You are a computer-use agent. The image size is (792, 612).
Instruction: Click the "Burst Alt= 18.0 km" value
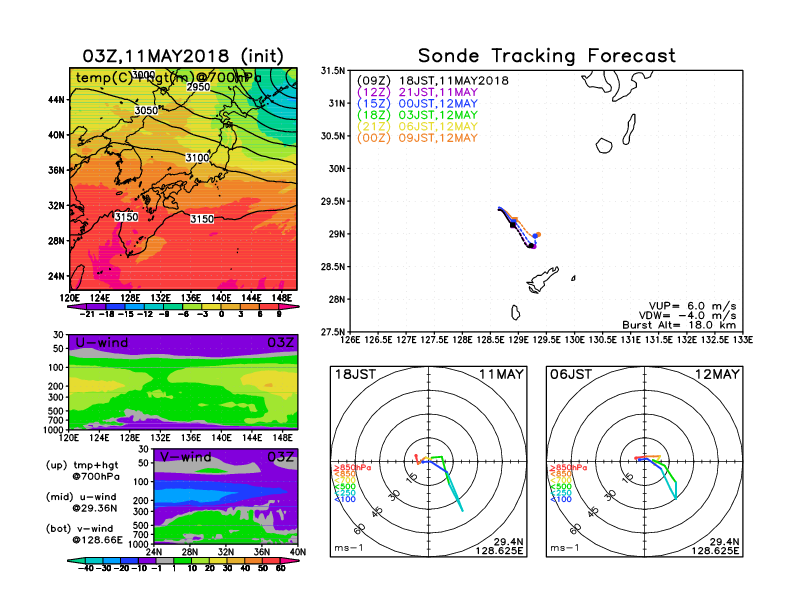click(x=679, y=325)
